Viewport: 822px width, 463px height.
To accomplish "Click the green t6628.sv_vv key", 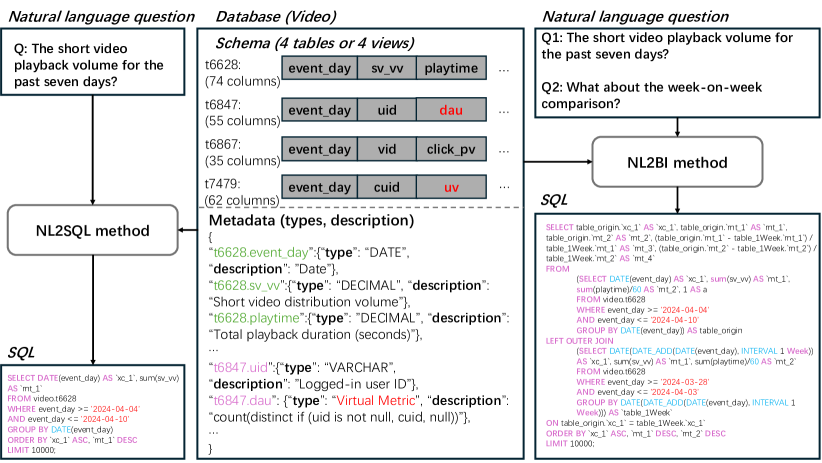I will 247,285.
